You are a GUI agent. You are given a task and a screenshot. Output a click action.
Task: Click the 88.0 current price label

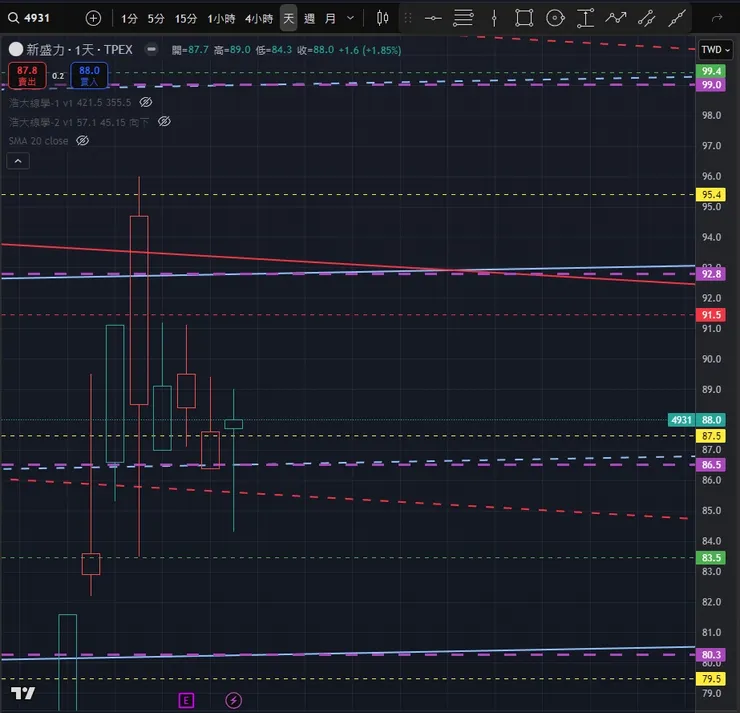(711, 420)
